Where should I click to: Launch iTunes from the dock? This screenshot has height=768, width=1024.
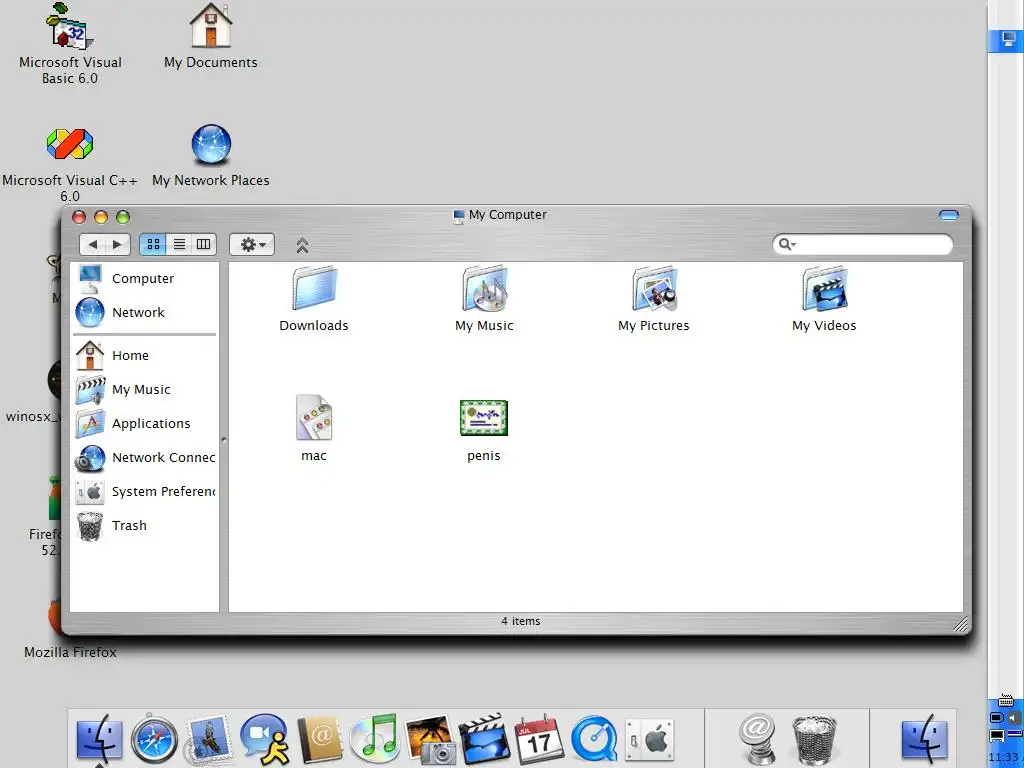tap(374, 739)
